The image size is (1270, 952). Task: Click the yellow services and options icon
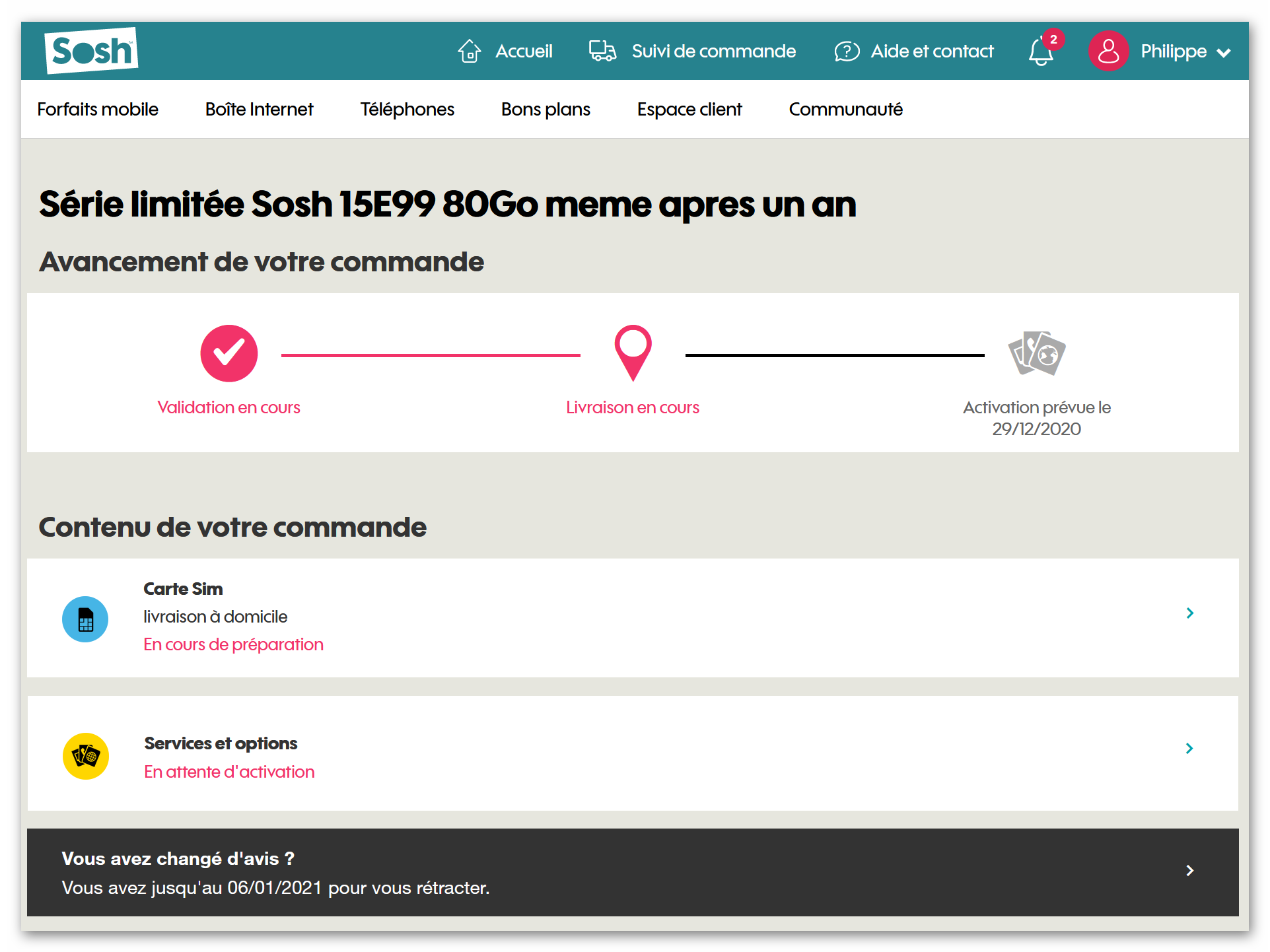tap(85, 756)
